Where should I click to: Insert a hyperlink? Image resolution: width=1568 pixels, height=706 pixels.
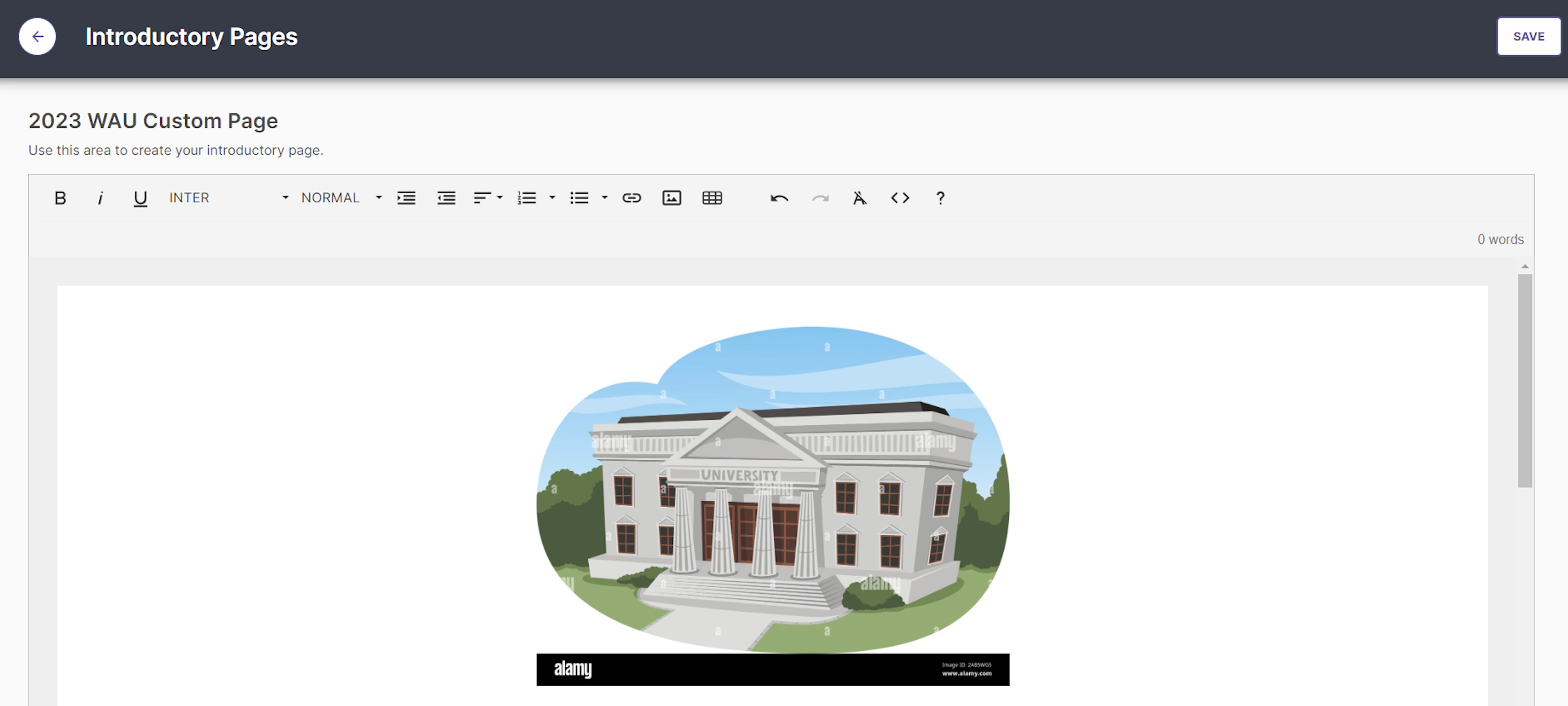pos(632,198)
